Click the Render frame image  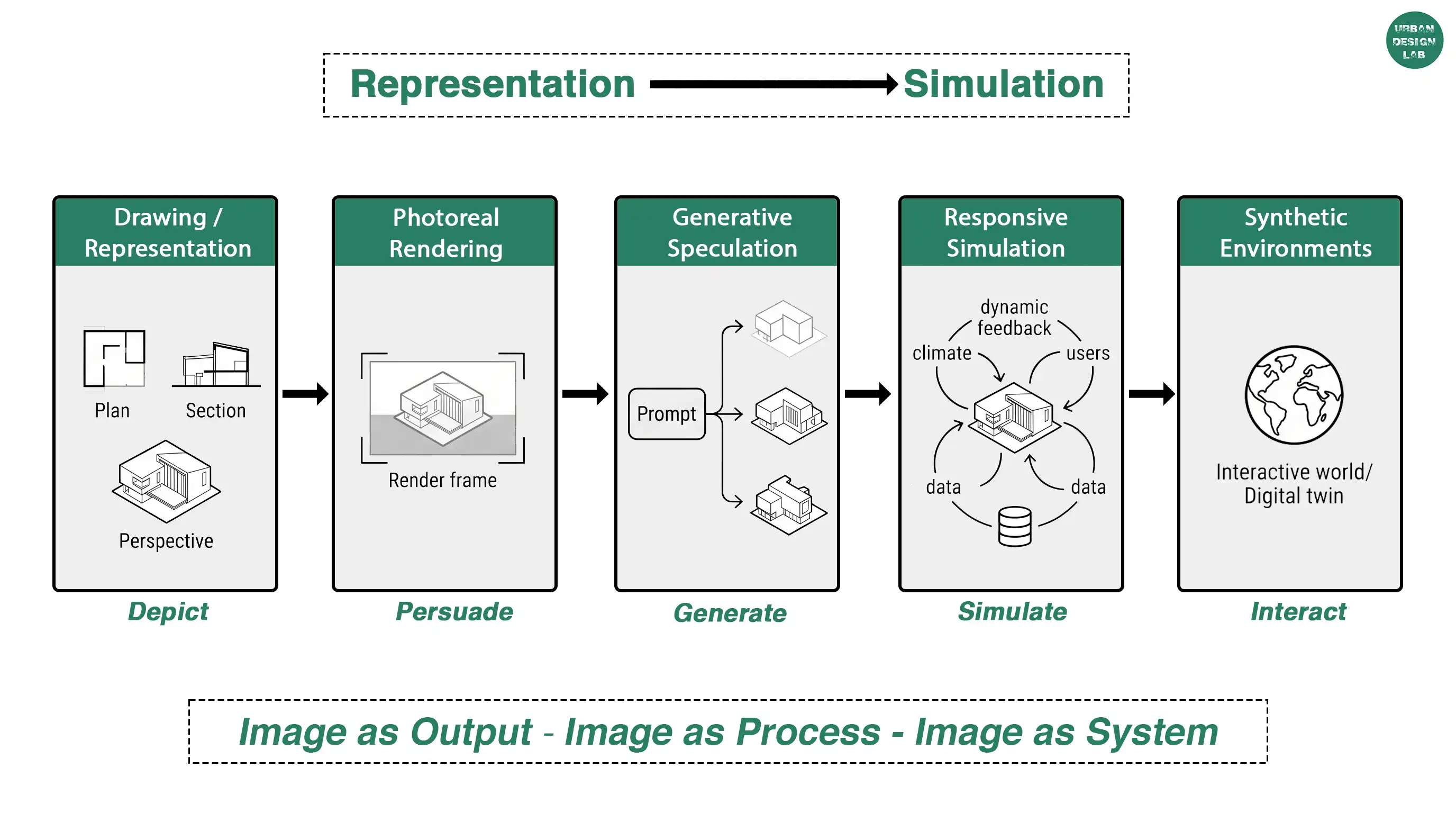(x=443, y=408)
